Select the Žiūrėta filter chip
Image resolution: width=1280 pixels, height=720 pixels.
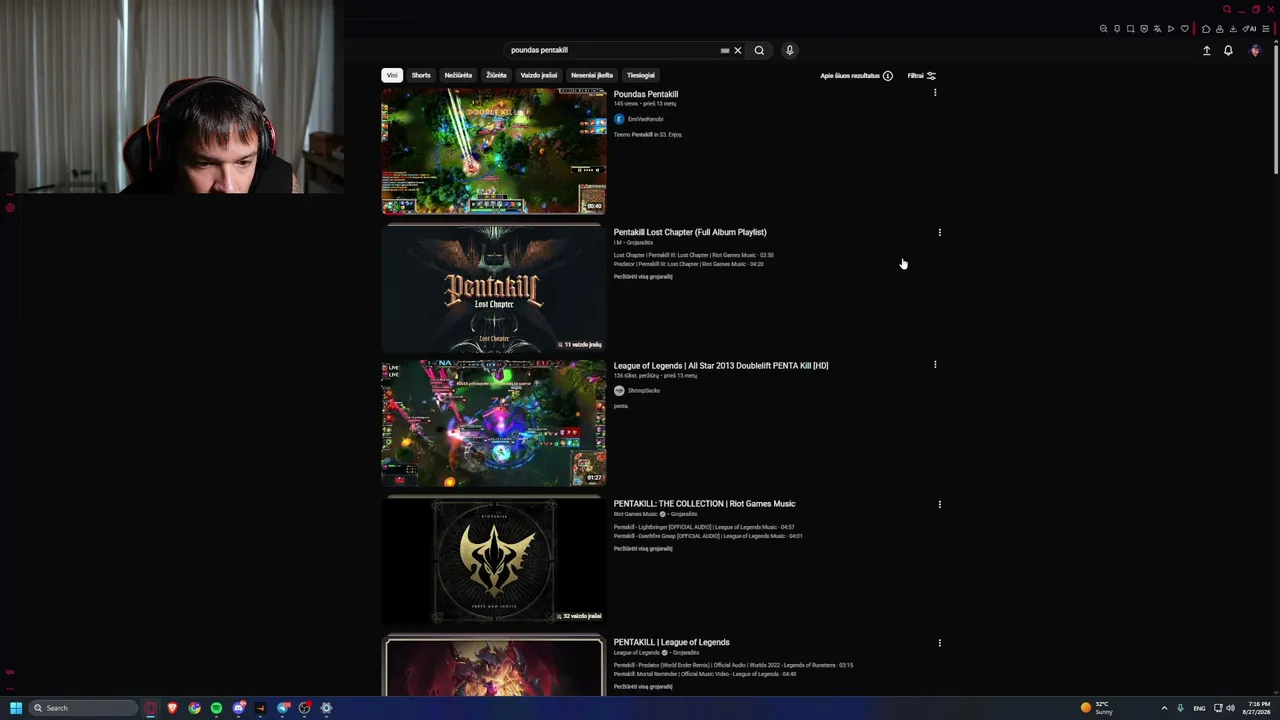coord(496,75)
